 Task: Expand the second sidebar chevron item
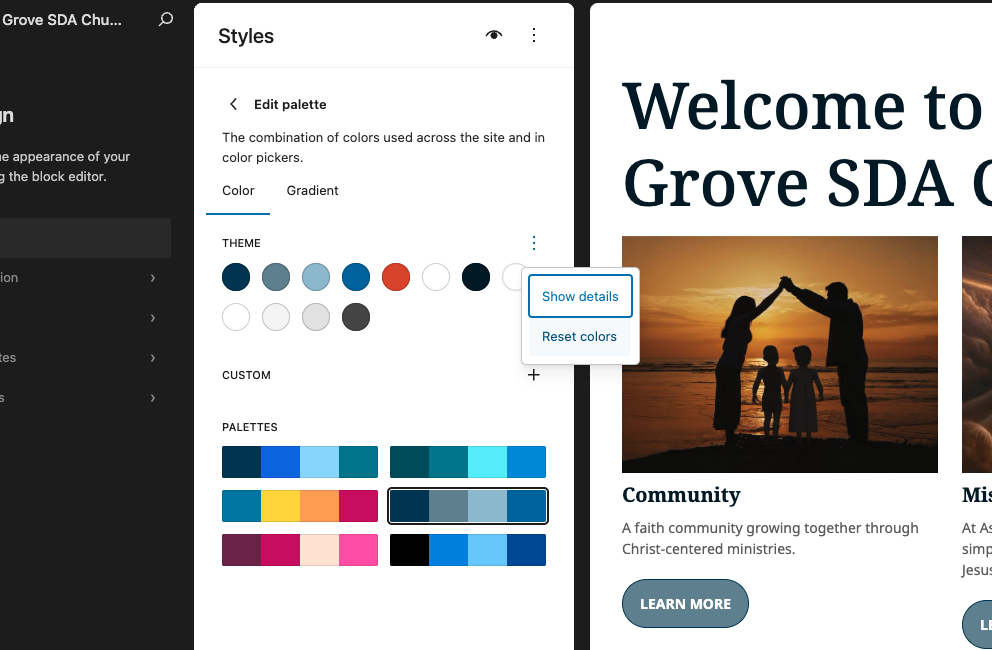152,318
